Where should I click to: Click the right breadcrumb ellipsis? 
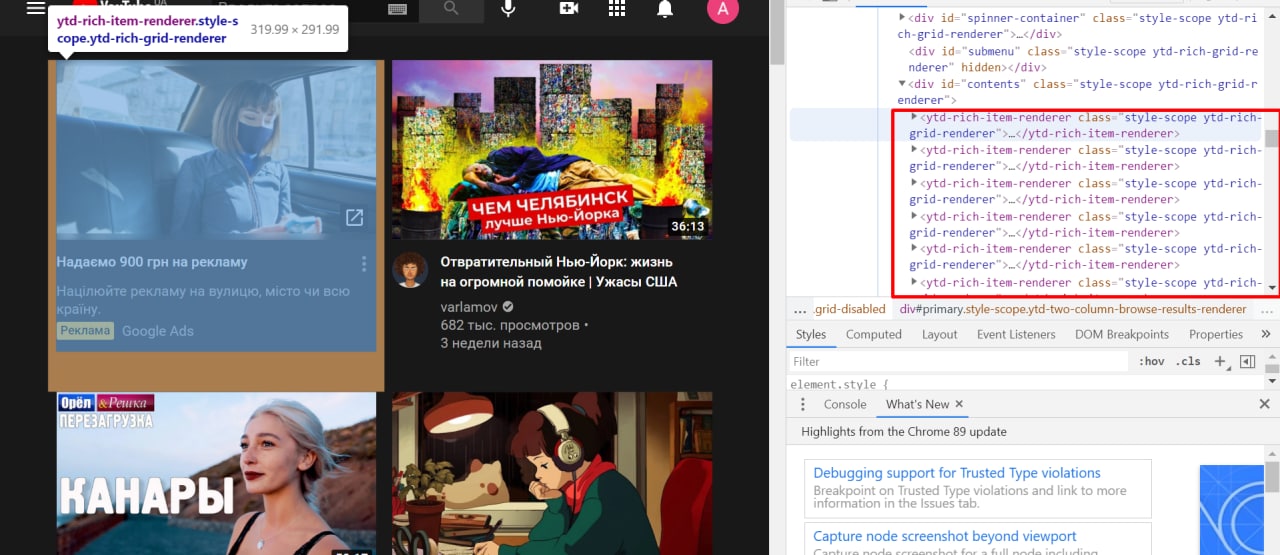click(x=1266, y=309)
